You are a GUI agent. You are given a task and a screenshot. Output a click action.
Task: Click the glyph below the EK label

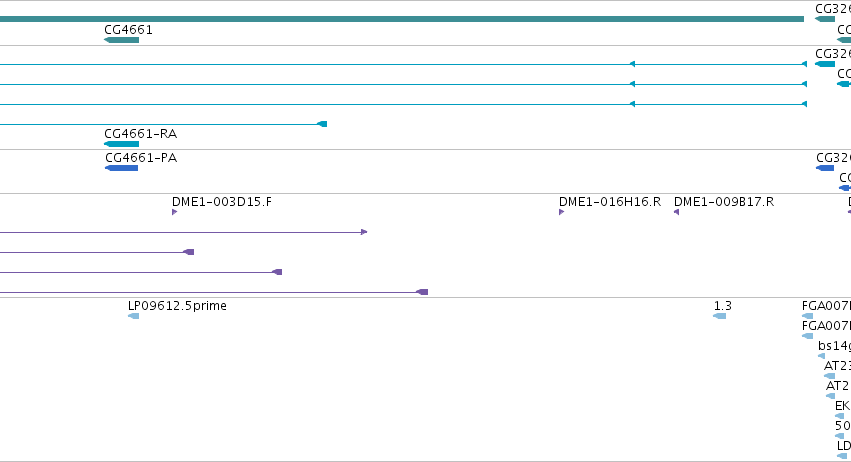[840, 416]
